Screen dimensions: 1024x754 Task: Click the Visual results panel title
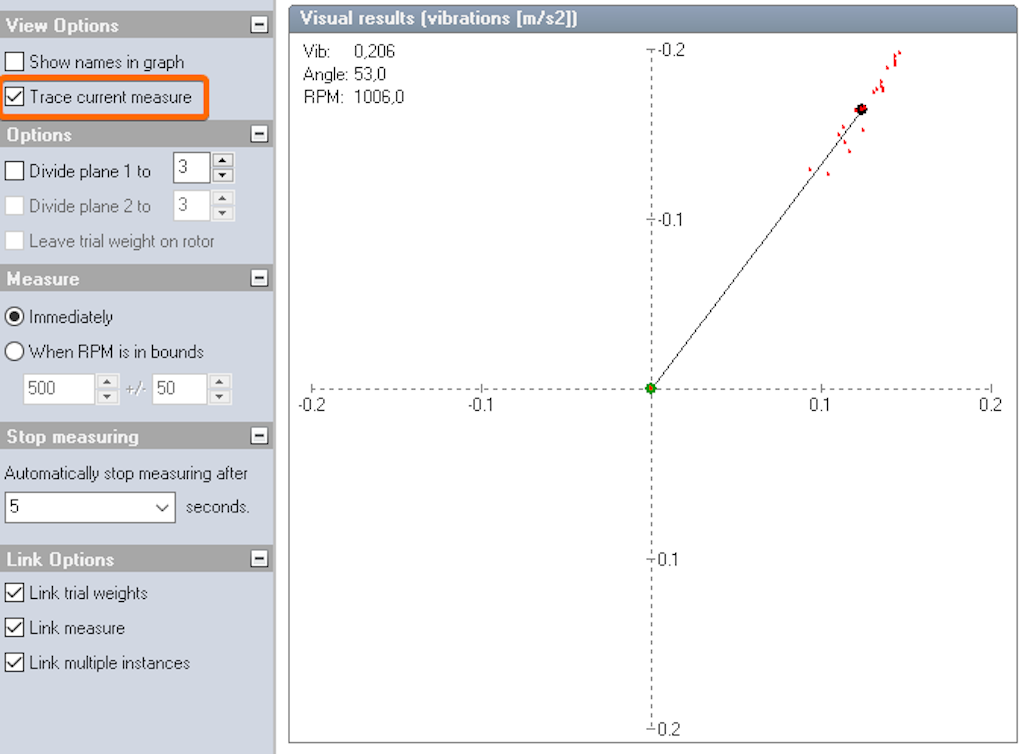click(x=438, y=18)
